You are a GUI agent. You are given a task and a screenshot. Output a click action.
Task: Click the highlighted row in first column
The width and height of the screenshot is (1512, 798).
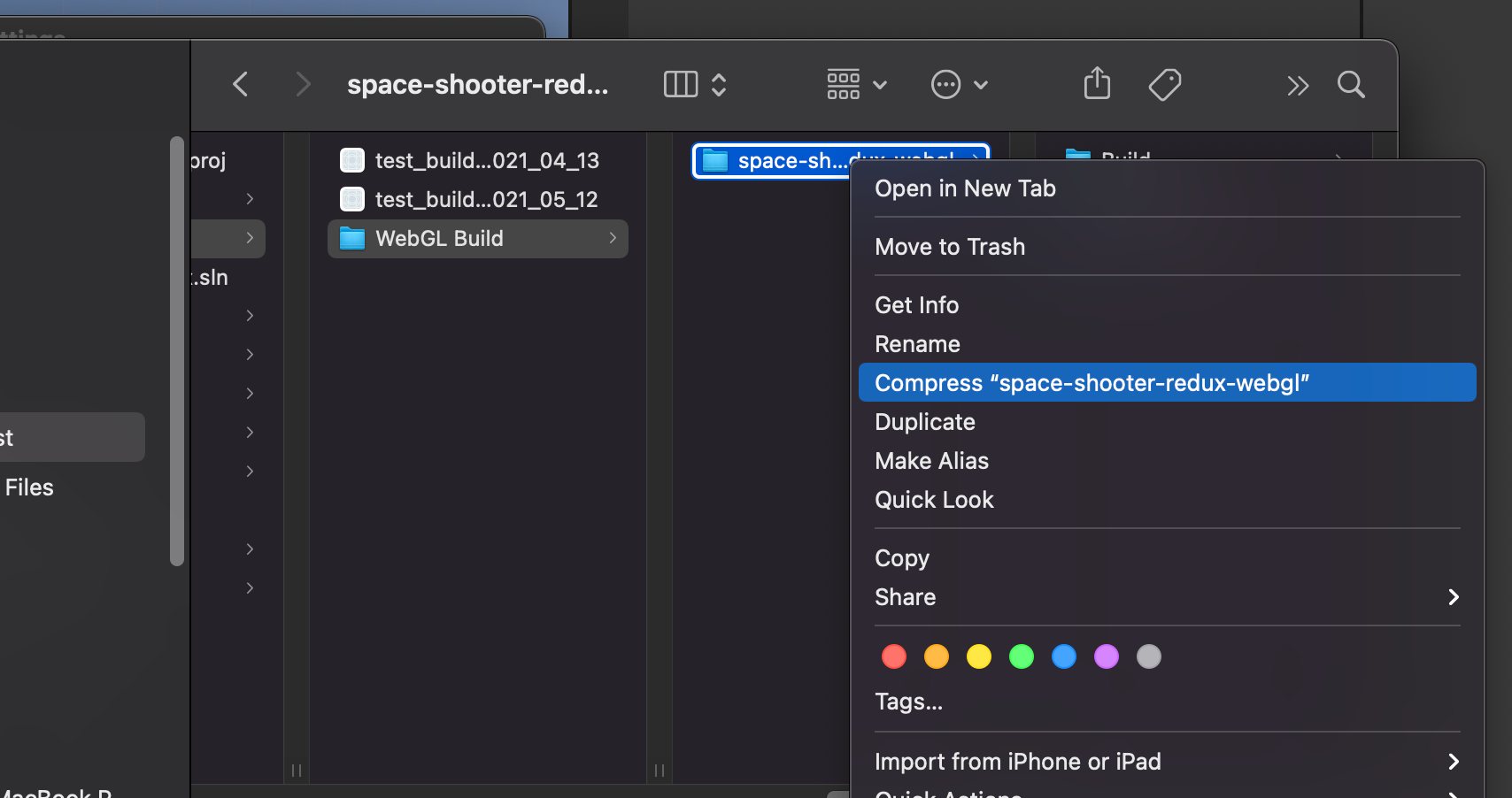click(x=228, y=238)
